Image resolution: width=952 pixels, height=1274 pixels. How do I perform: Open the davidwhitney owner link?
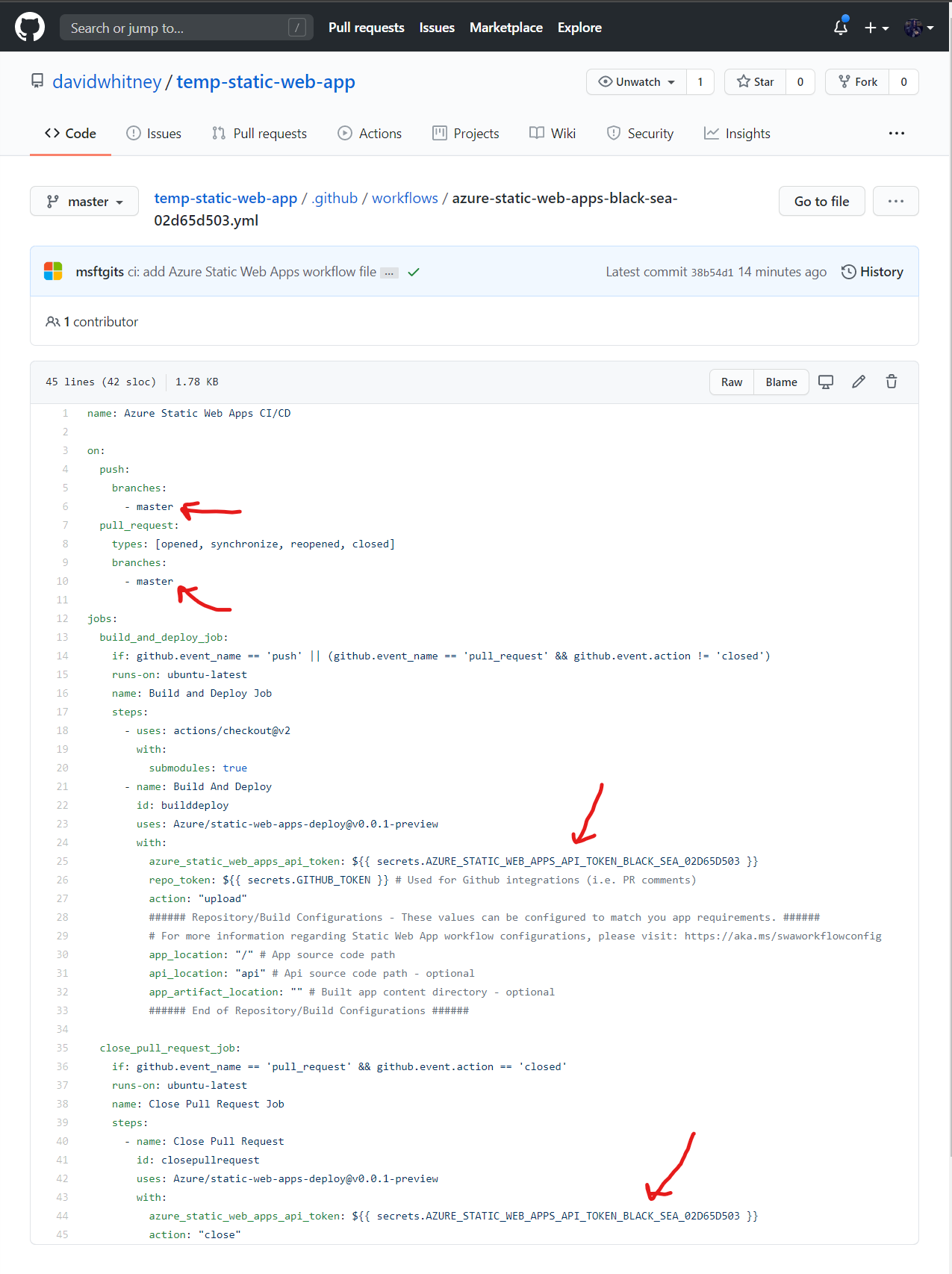[107, 81]
